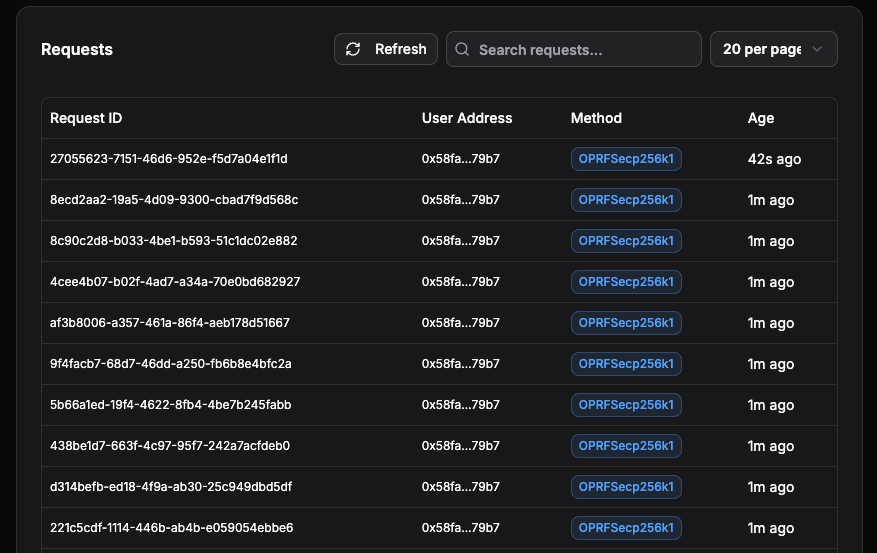
Task: Select request ID 438be1d7-663f-4c97-95f7-242a7acfdeb0
Action: [x=170, y=446]
